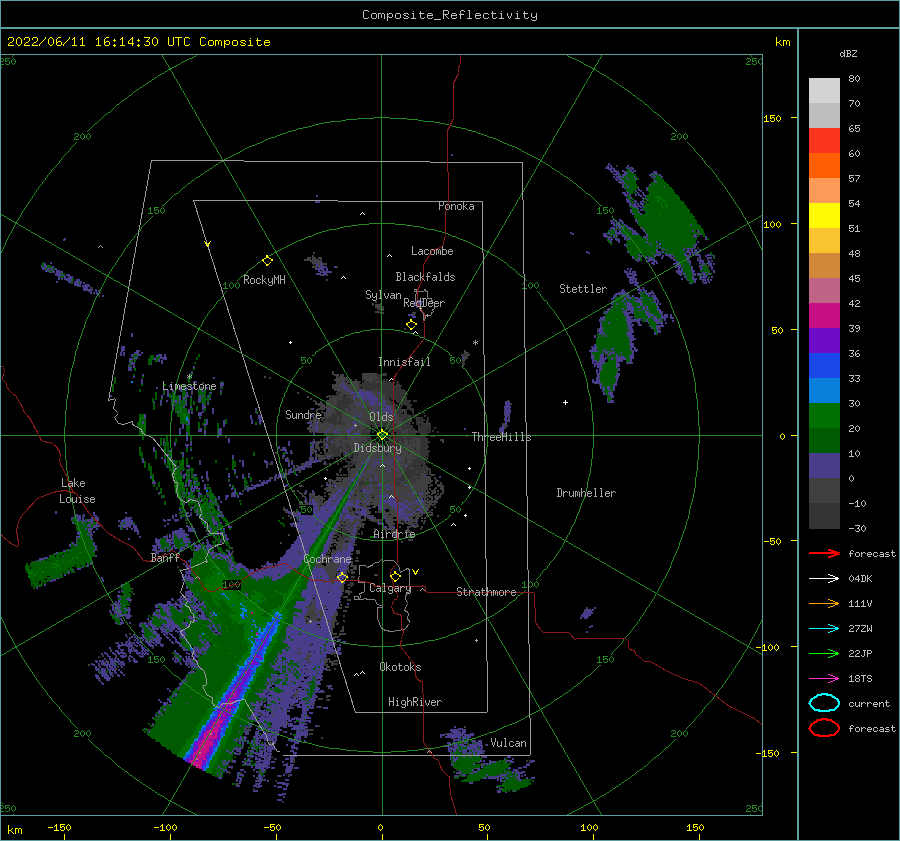900x841 pixels.
Task: Click the Ponoka city label
Action: (456, 206)
